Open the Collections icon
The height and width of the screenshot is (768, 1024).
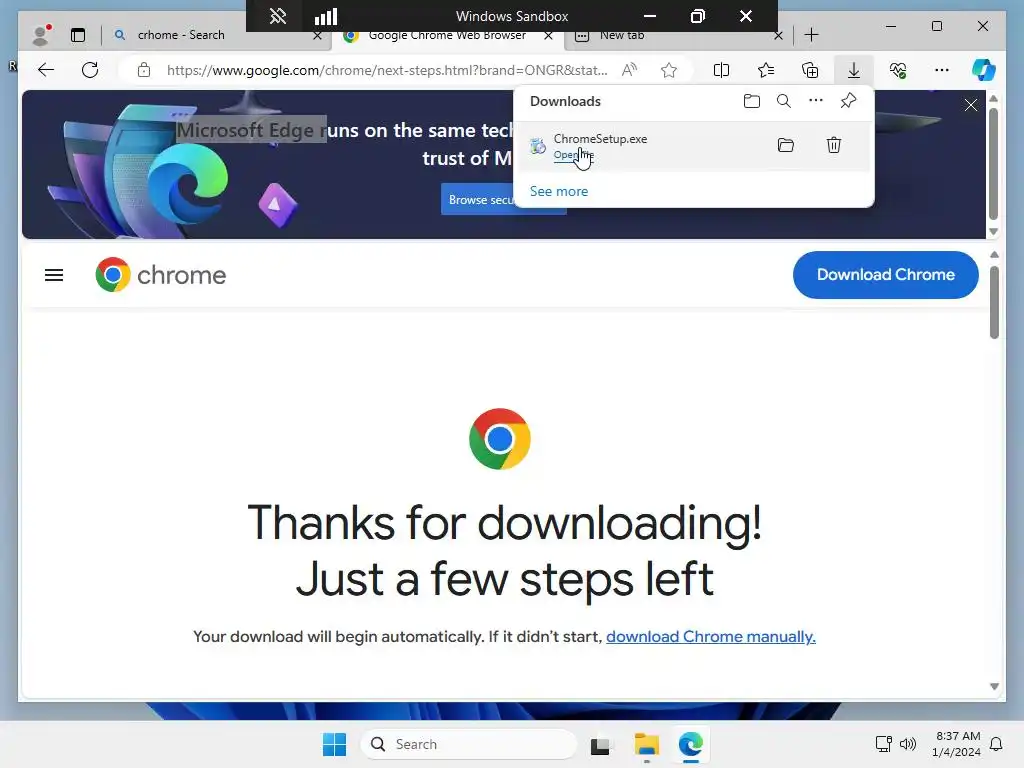[810, 70]
